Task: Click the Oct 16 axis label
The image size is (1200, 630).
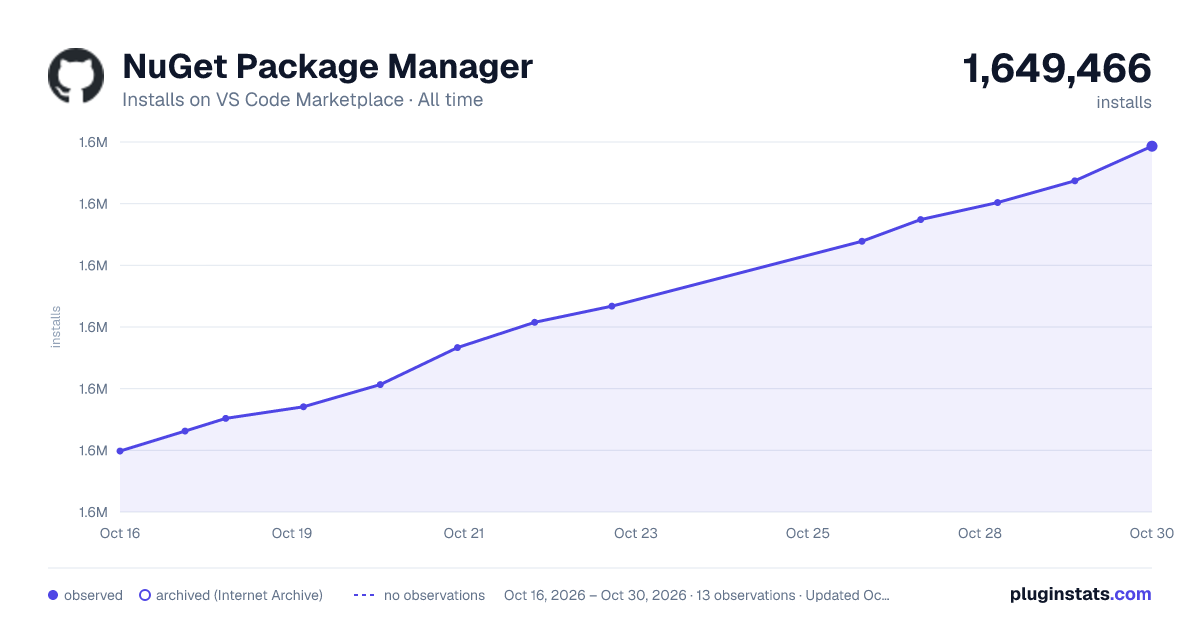Action: pos(120,533)
